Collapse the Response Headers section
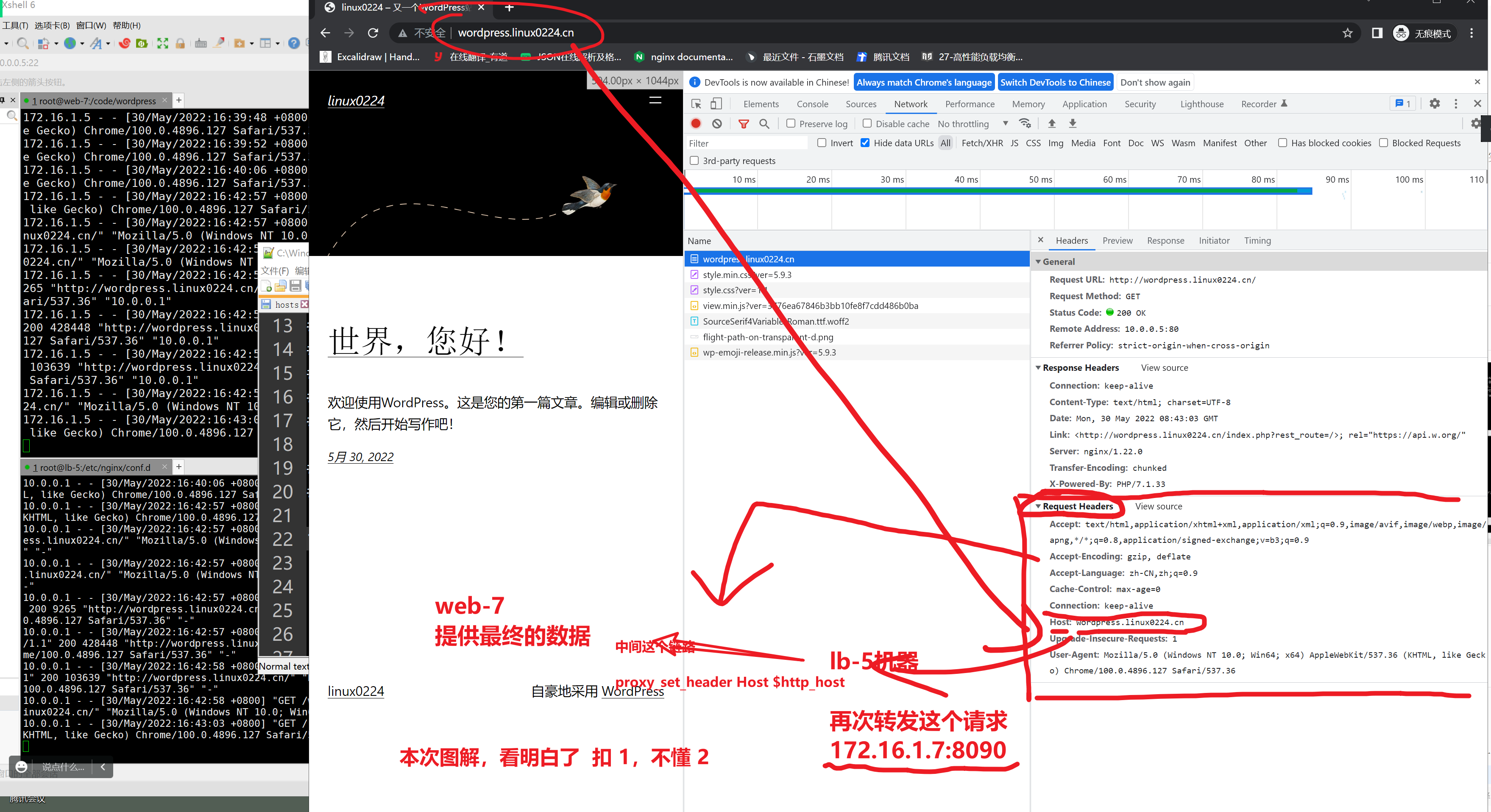The width and height of the screenshot is (1491, 812). (1038, 367)
